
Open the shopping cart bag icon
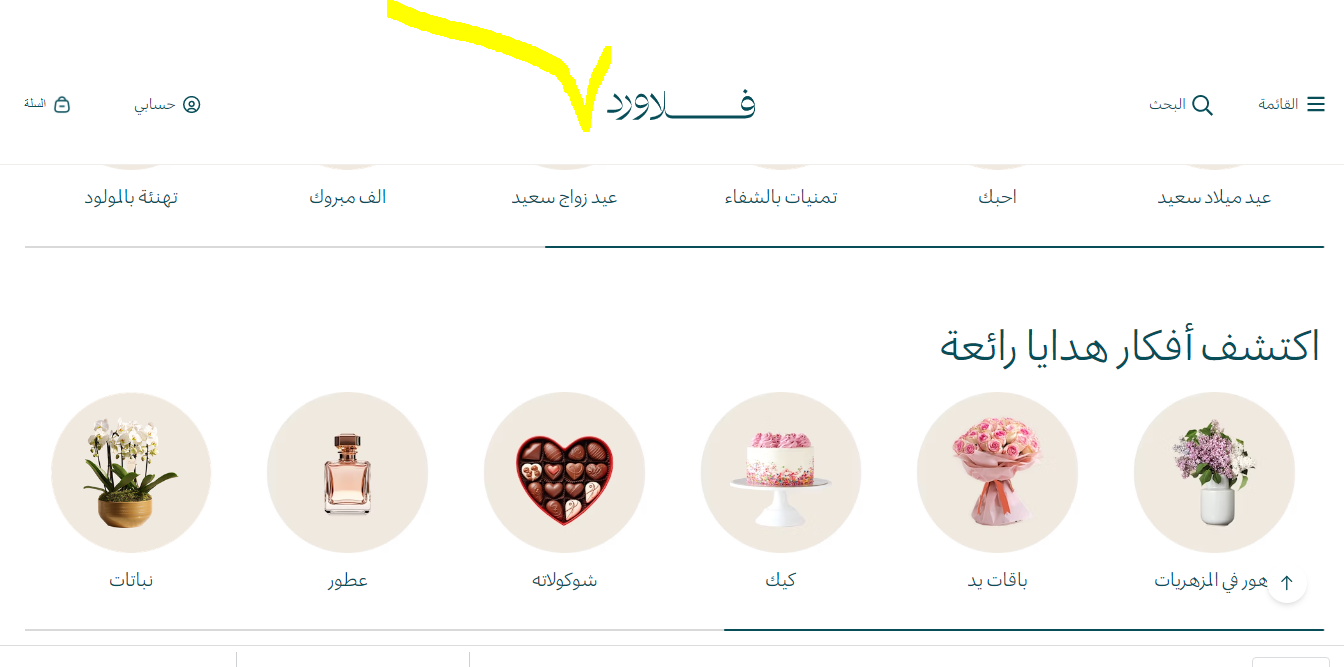pos(62,104)
